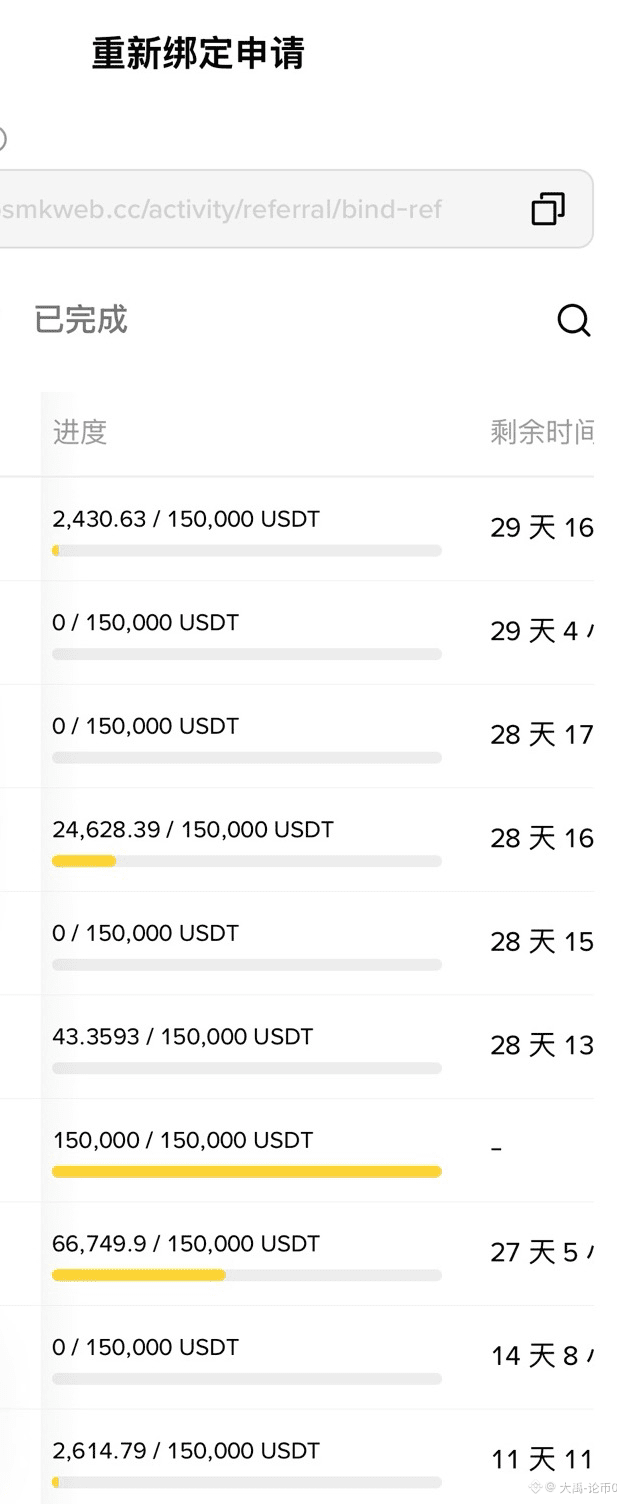Switch to the 已完成 tab

81,320
